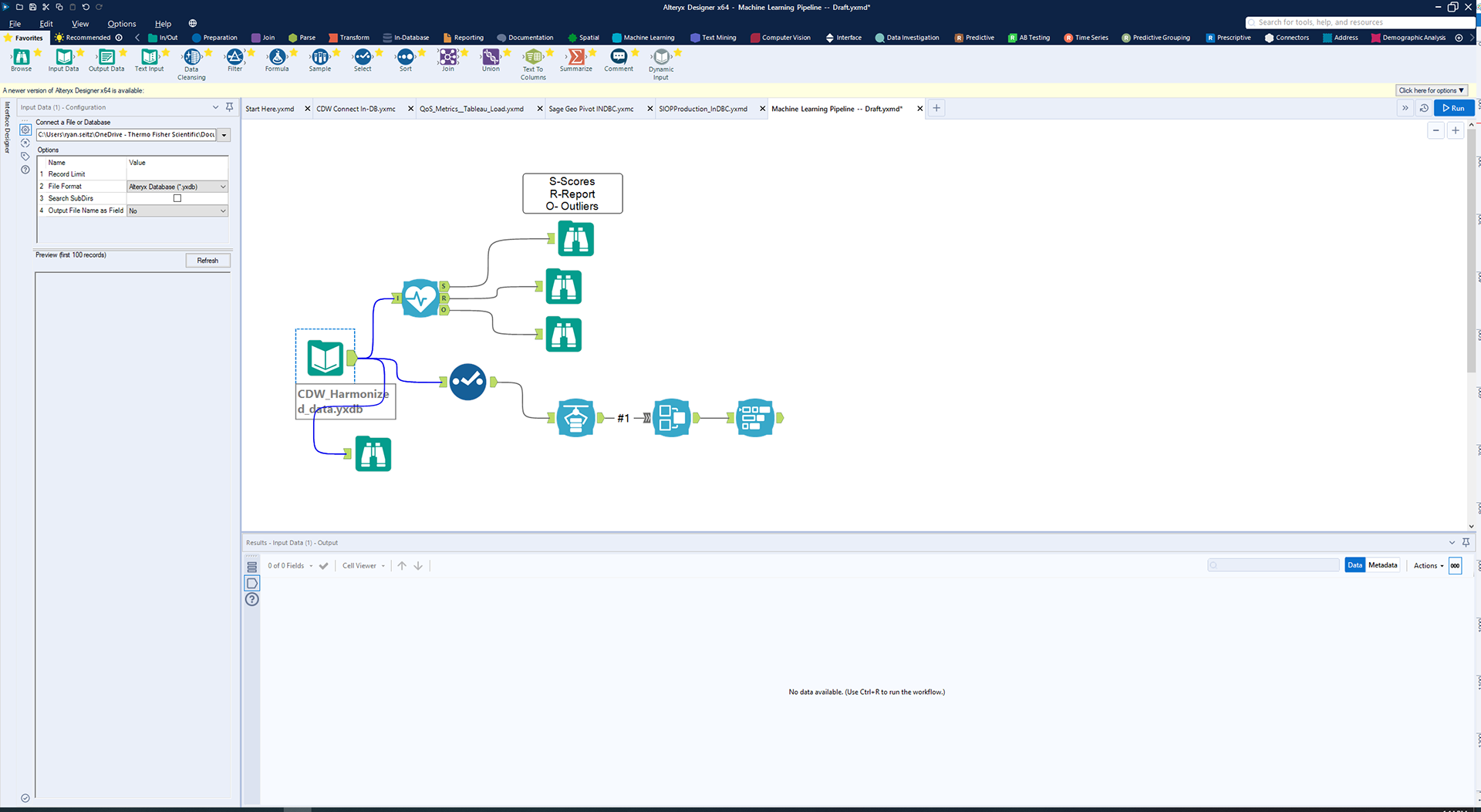Select the last Machine Learning node on canvas
Screen dimensions: 1481x812
755,418
